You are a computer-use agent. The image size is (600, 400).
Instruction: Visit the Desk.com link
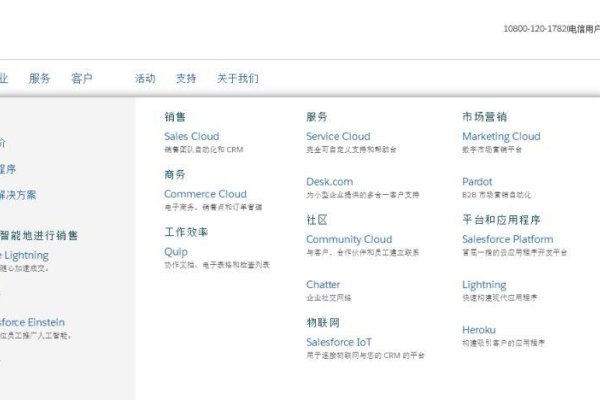(x=329, y=182)
